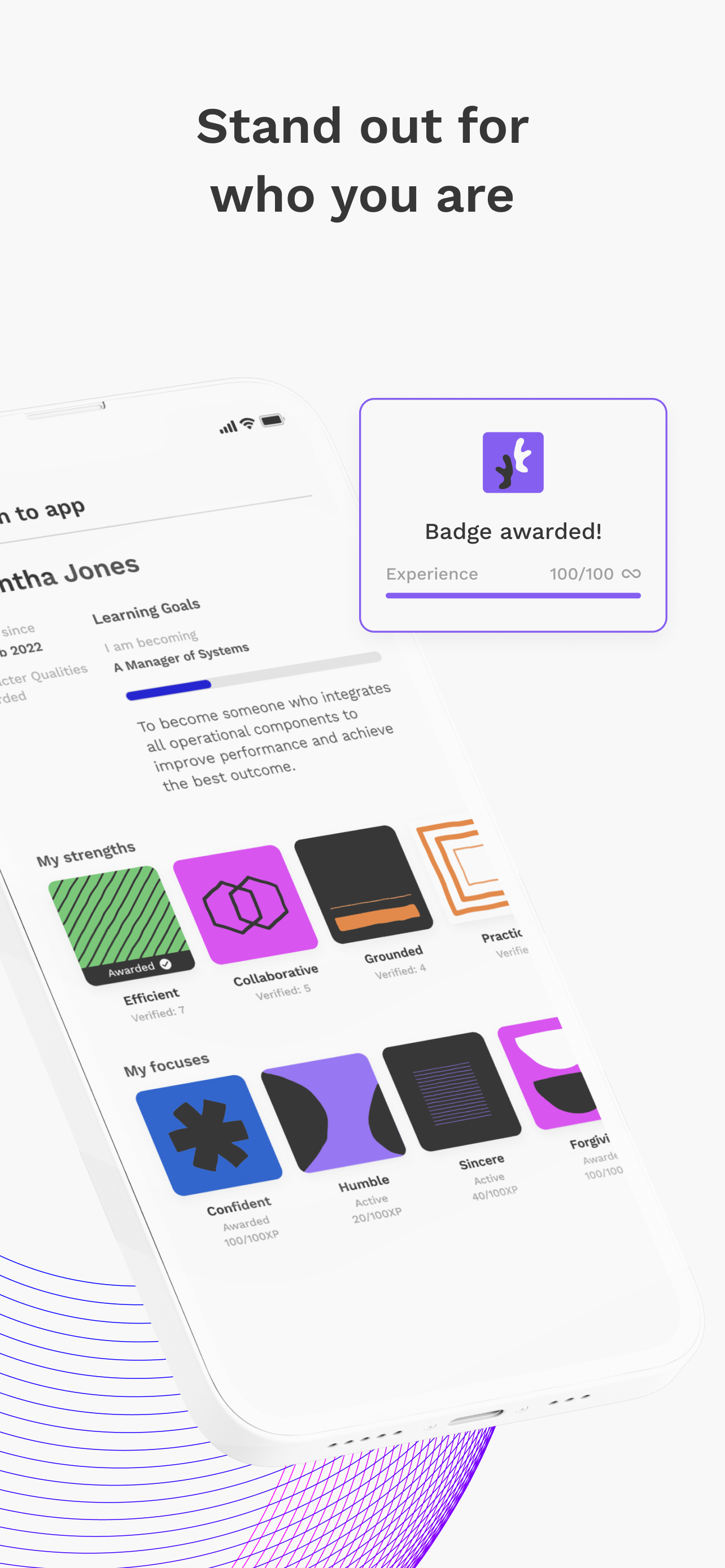Image resolution: width=725 pixels, height=1568 pixels.
Task: Open the blue Confident asterisk badge
Action: [209, 1135]
